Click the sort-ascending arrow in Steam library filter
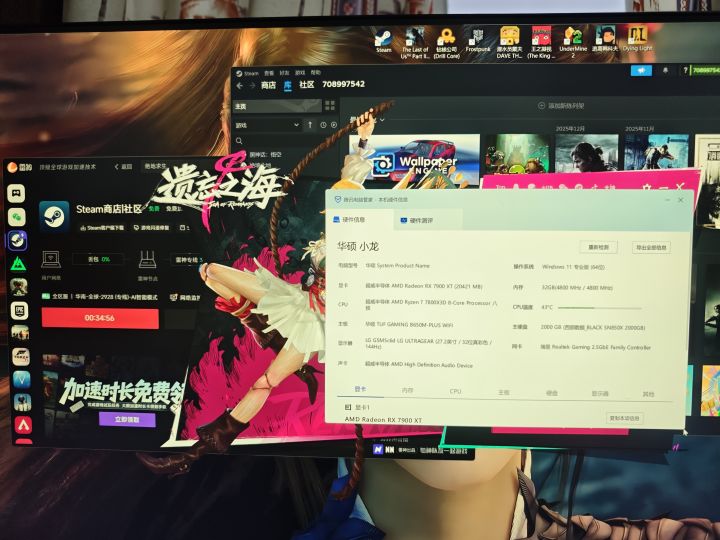720x540 pixels. (x=310, y=124)
